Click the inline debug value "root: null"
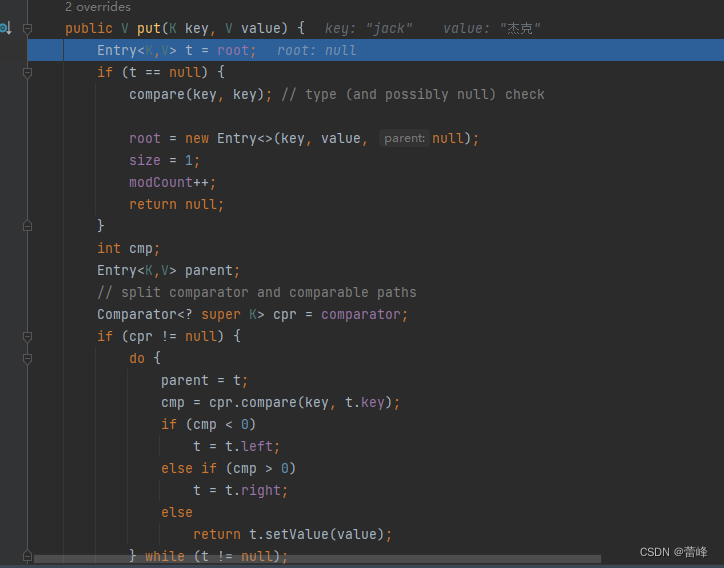Viewport: 724px width, 568px height. (316, 50)
